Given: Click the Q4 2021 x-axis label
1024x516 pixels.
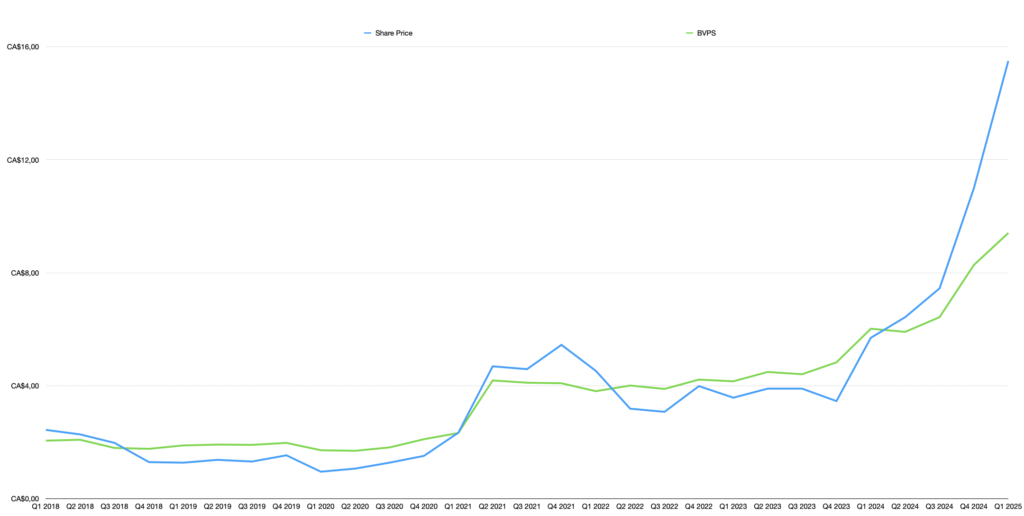Looking at the screenshot, I should pos(561,507).
